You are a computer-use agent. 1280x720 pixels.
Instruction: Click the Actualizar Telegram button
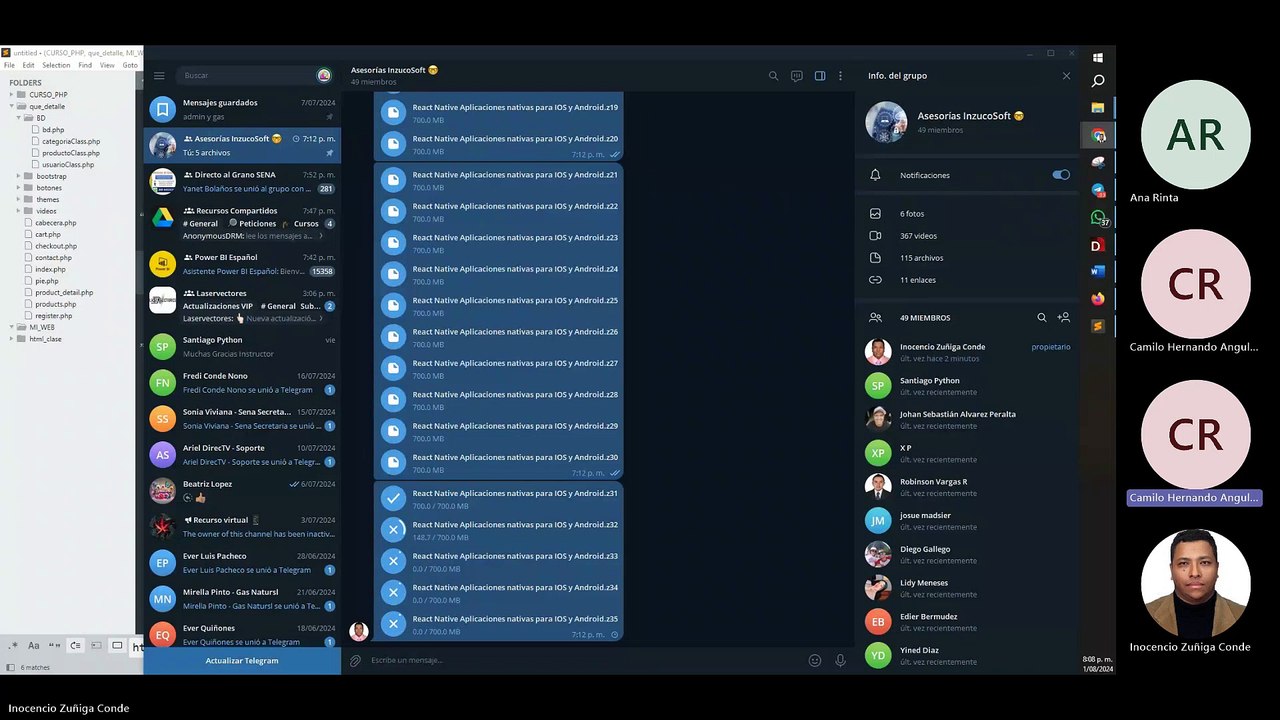coord(242,661)
